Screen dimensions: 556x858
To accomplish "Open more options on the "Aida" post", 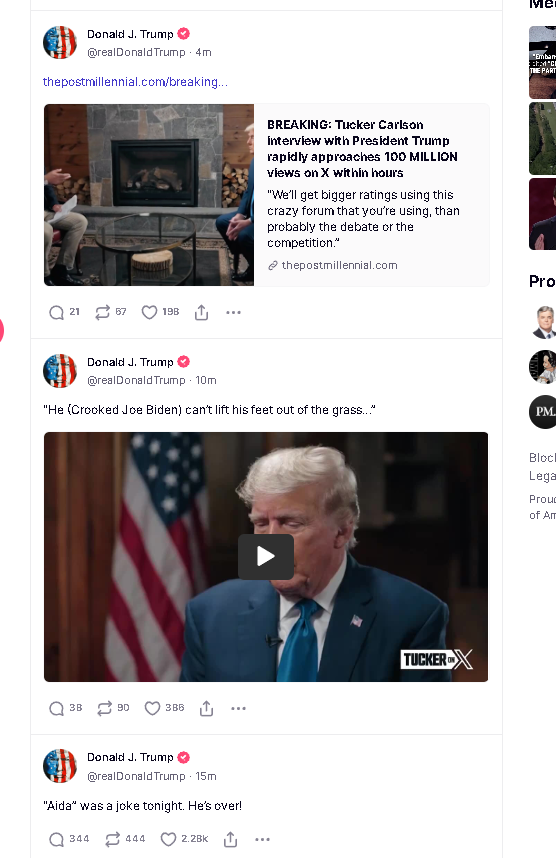I will pyautogui.click(x=263, y=839).
